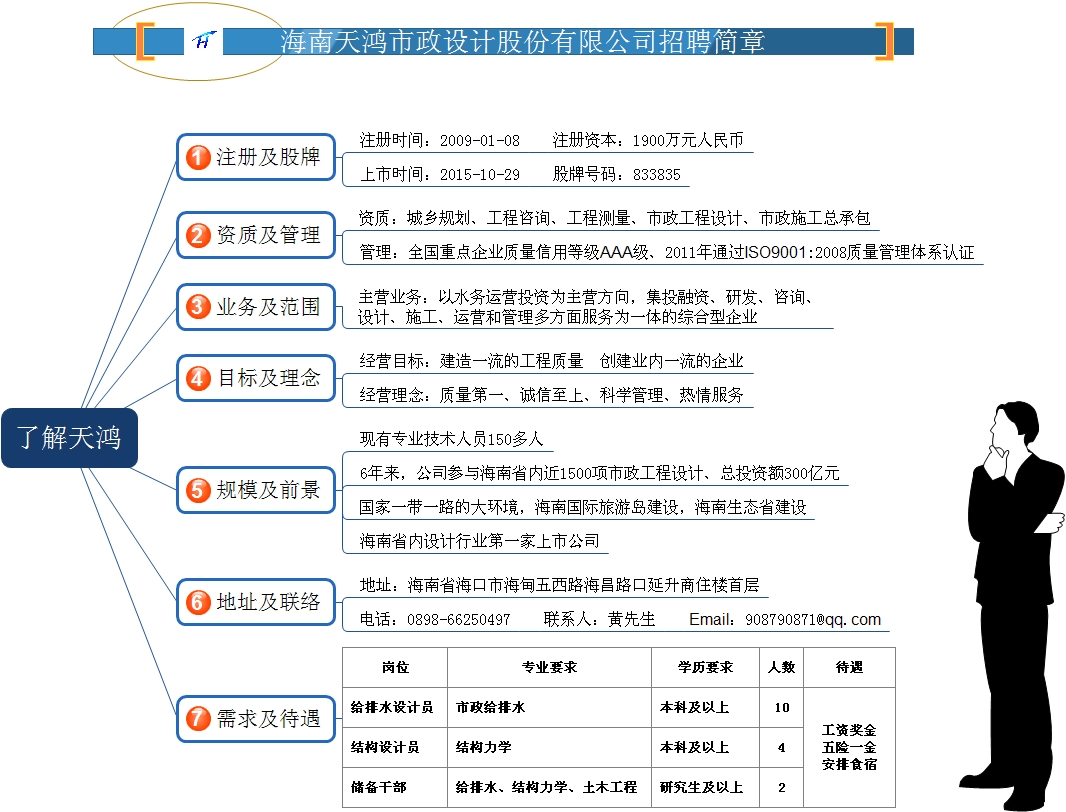Select the 了解天鸿 root node
The image size is (1066, 812).
68,438
